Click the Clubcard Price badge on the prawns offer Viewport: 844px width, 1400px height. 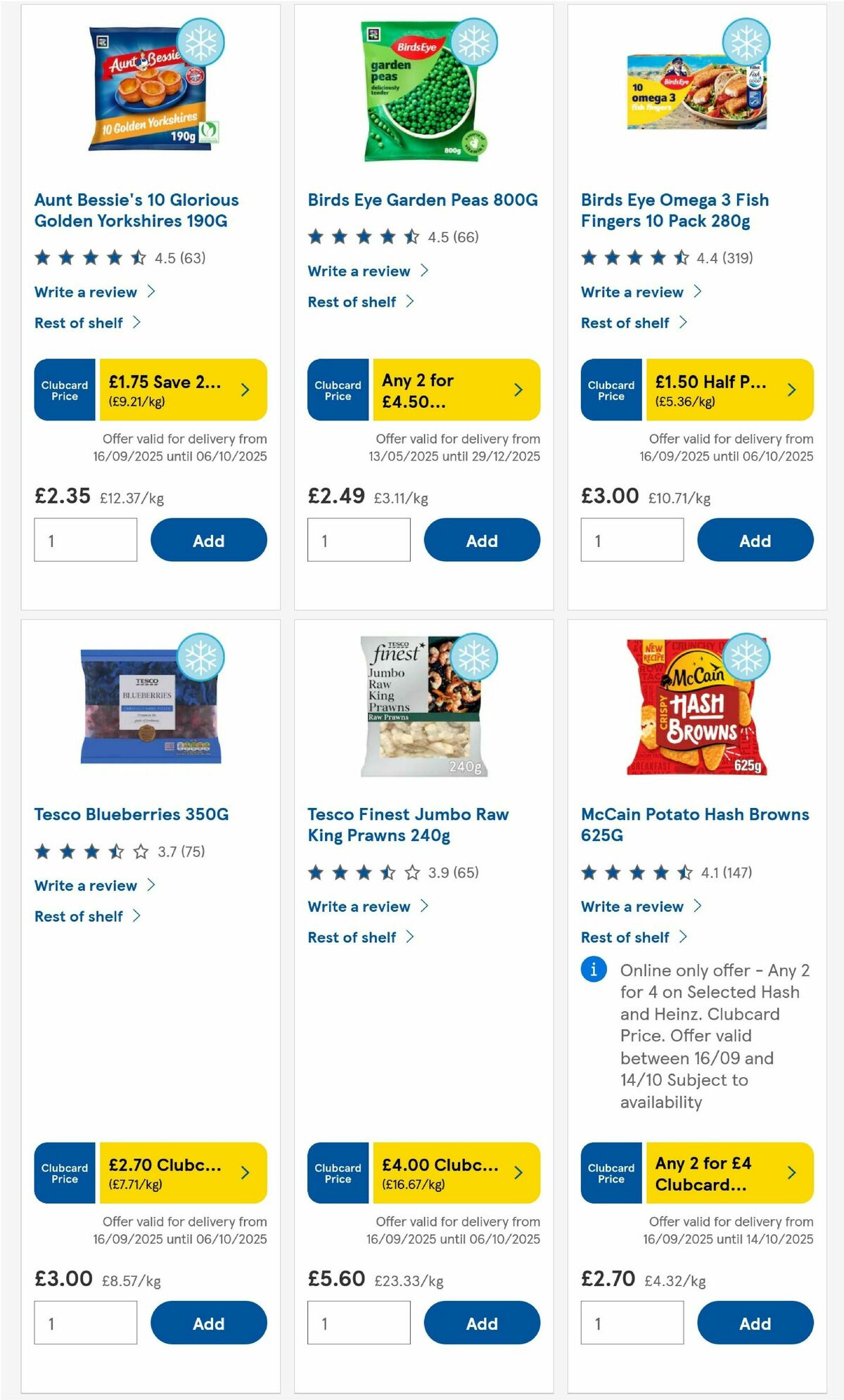tap(338, 1173)
